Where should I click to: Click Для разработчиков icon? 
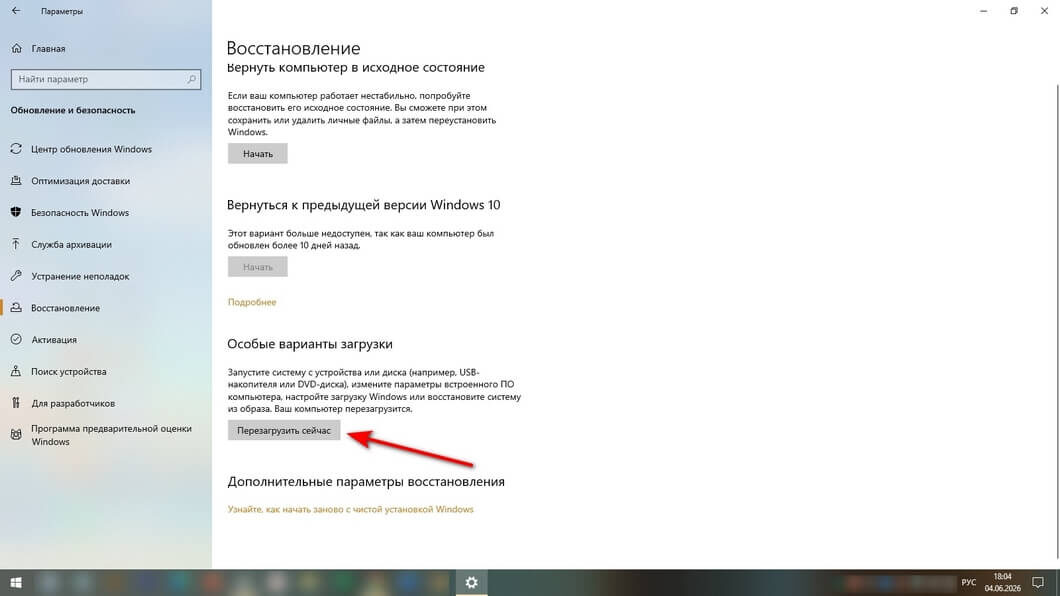pos(16,403)
